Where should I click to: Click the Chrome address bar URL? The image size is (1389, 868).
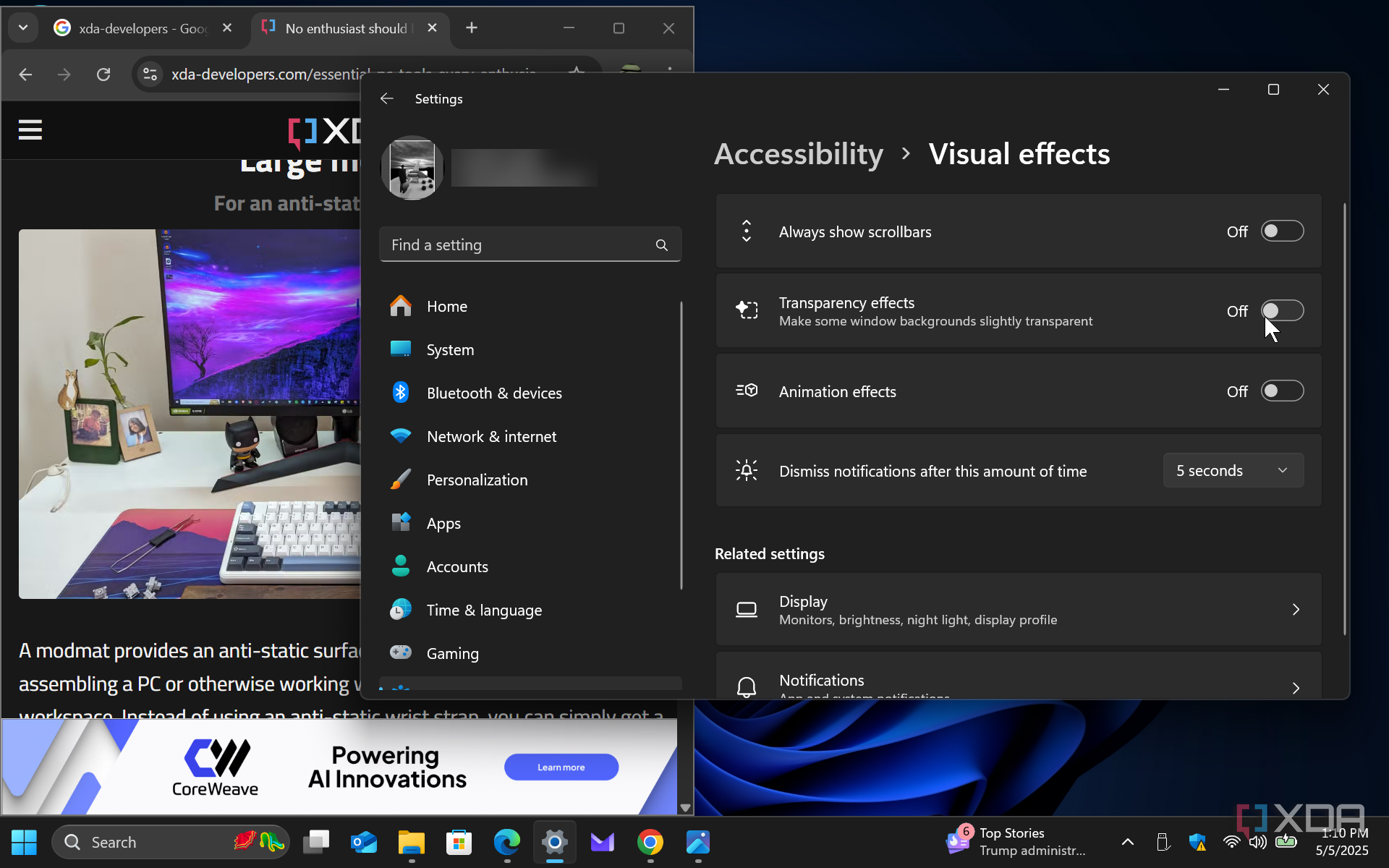(x=353, y=75)
